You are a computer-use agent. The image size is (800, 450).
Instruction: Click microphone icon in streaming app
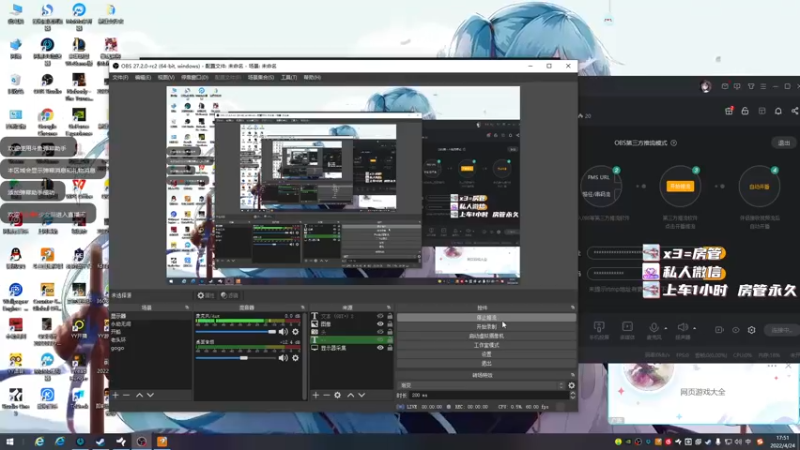(654, 328)
